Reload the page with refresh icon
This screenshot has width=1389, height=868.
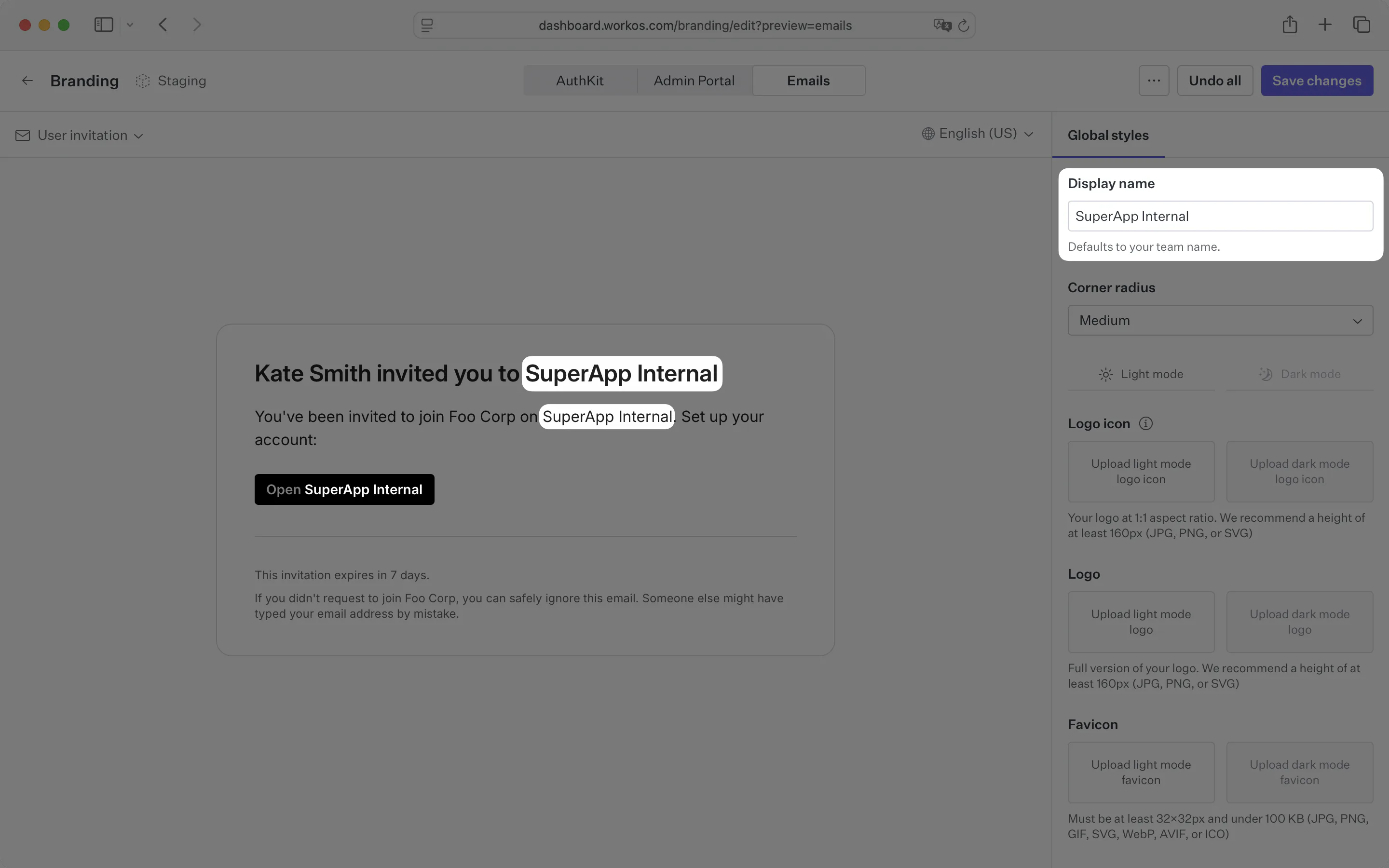pos(964,25)
